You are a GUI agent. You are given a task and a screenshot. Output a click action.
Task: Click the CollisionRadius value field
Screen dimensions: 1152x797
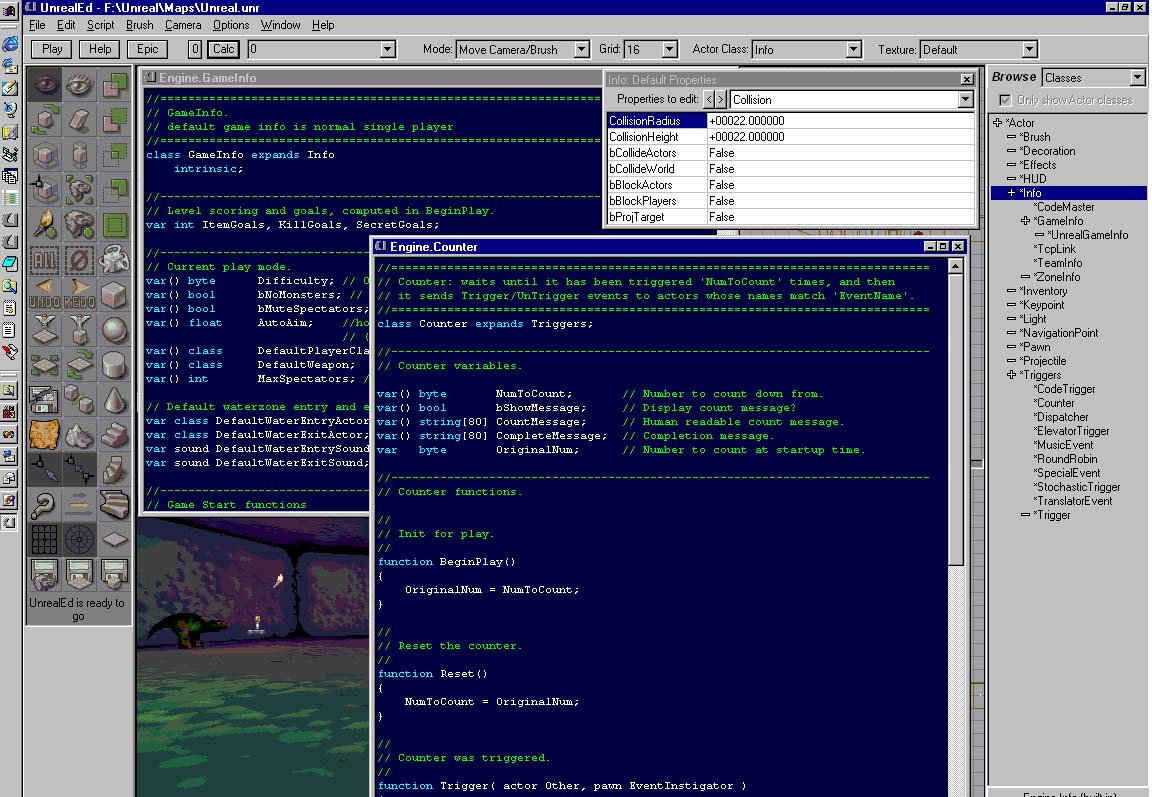click(840, 121)
